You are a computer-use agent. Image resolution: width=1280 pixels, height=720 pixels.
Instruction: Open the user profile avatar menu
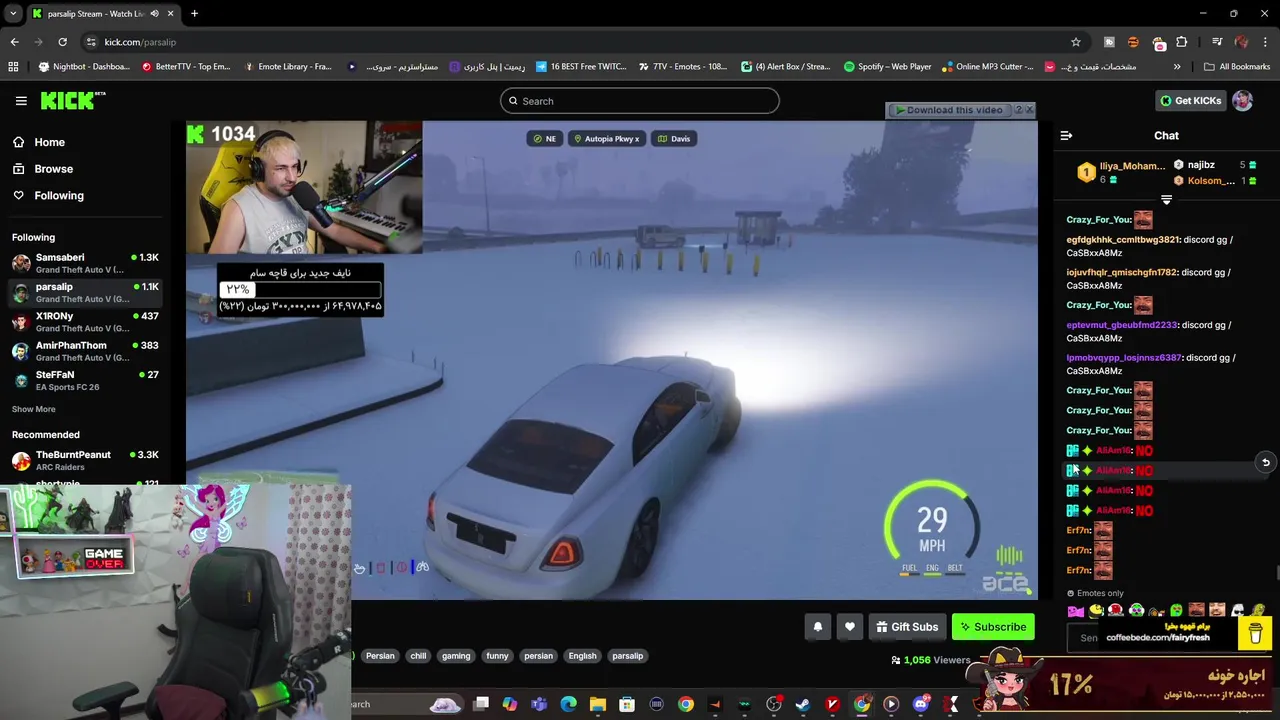point(1242,101)
